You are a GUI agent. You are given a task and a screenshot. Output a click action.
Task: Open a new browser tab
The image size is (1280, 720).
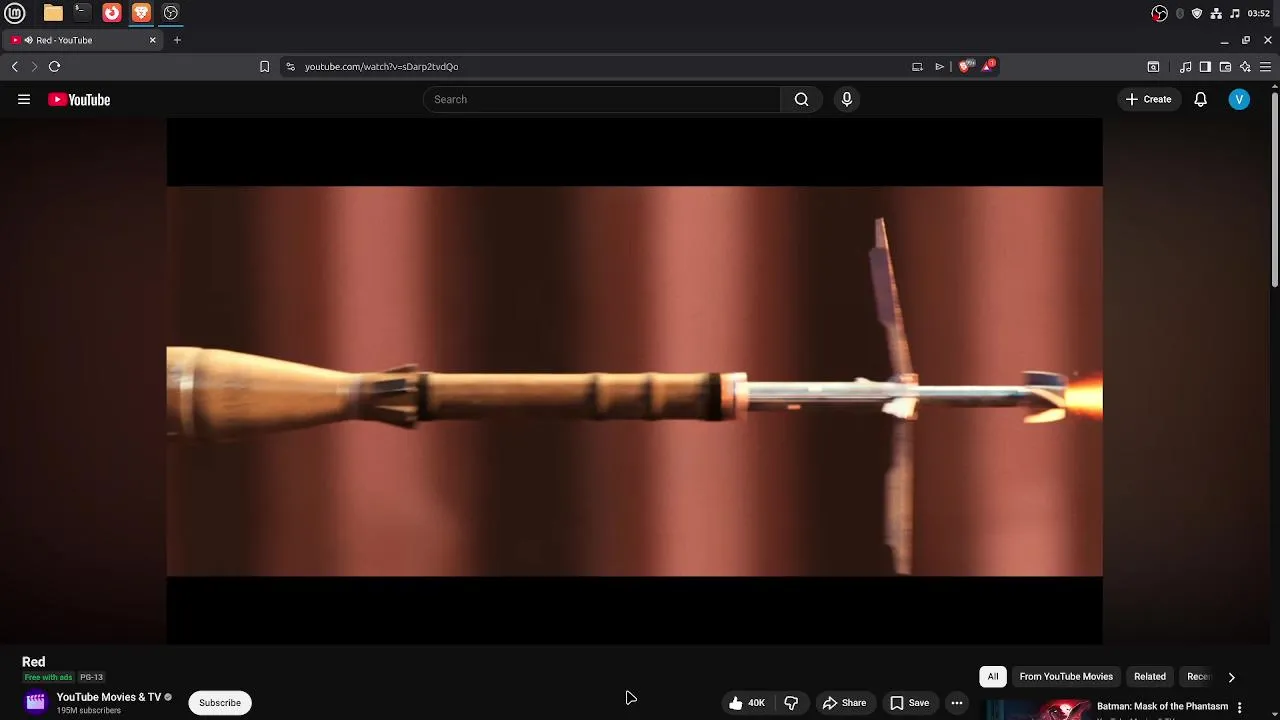177,40
